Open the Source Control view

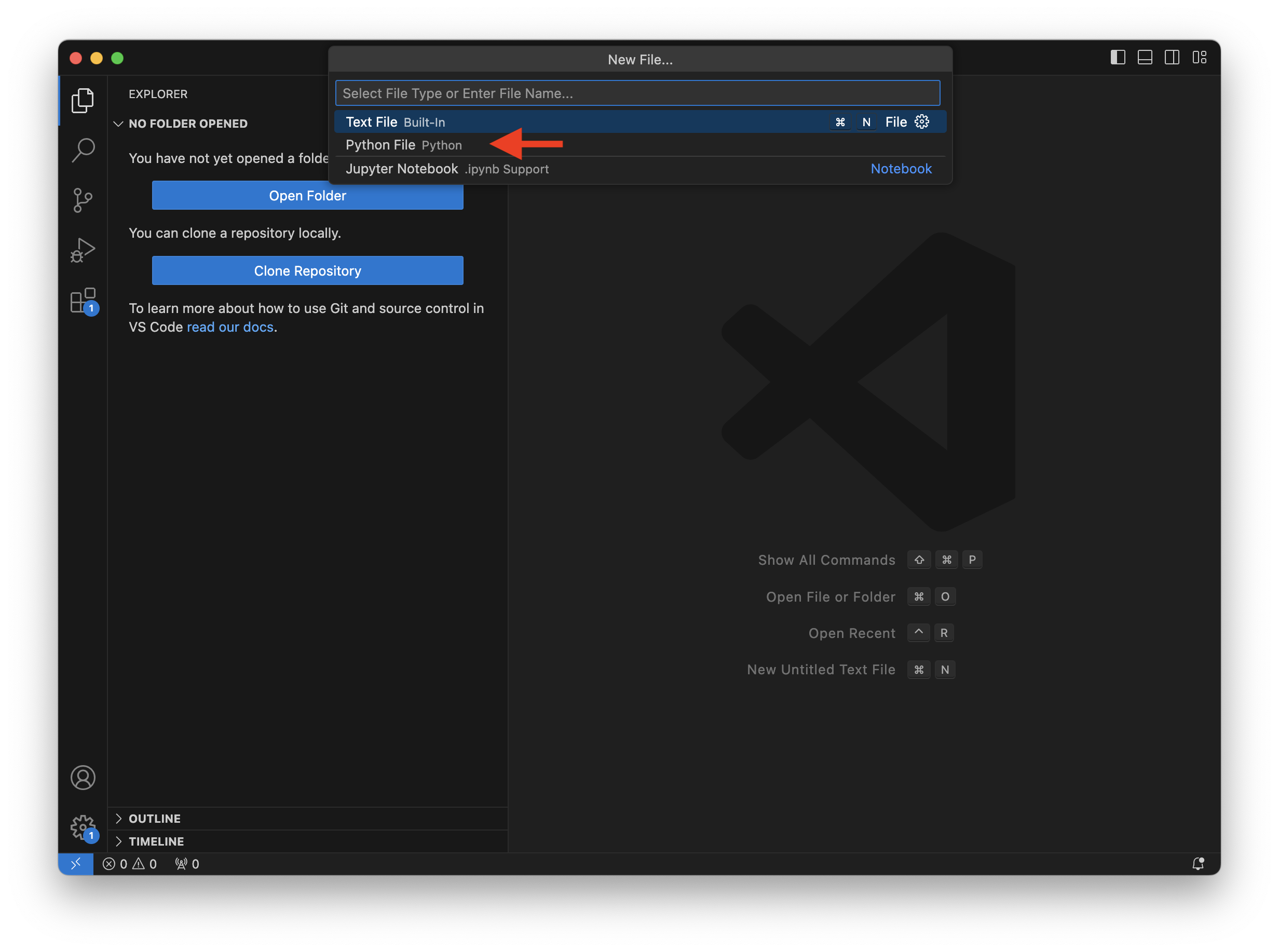83,200
